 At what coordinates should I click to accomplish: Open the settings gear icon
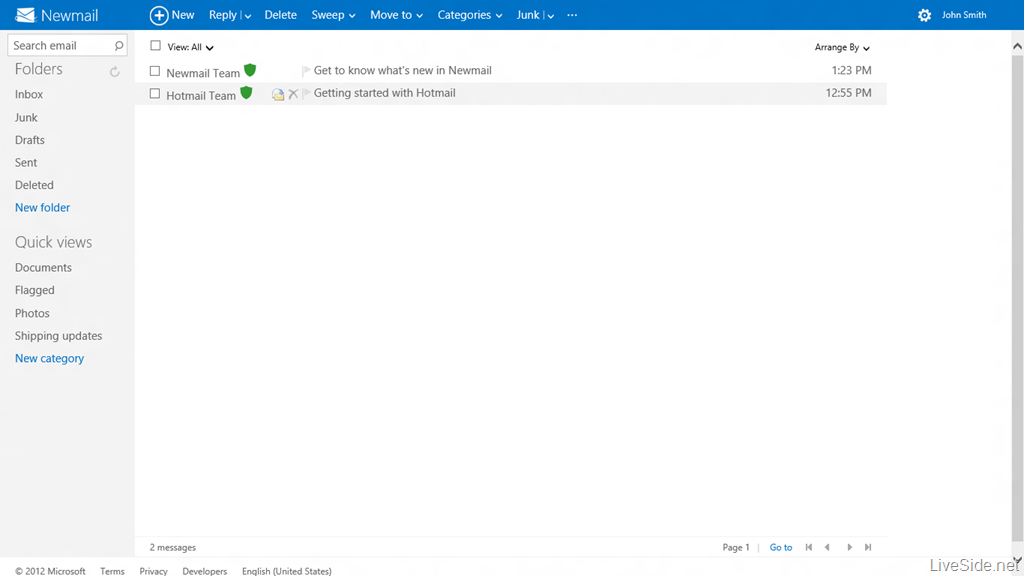[924, 15]
